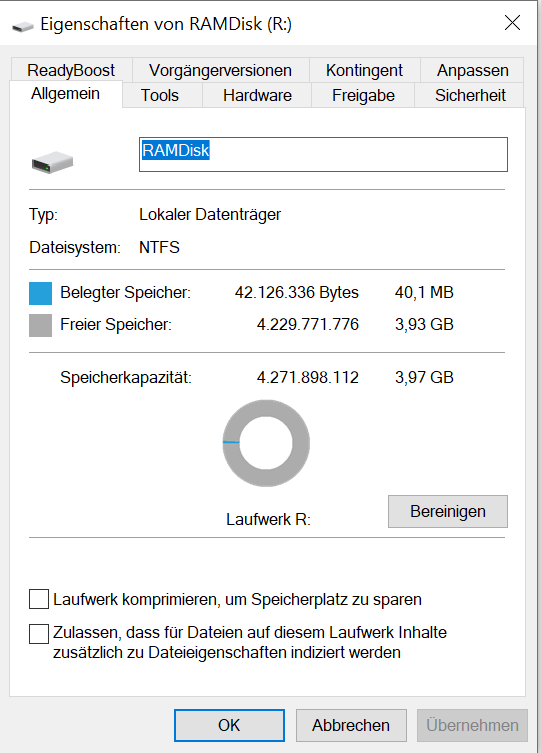The width and height of the screenshot is (541, 753).
Task: Open the Sicherheit tab
Action: coord(470,95)
